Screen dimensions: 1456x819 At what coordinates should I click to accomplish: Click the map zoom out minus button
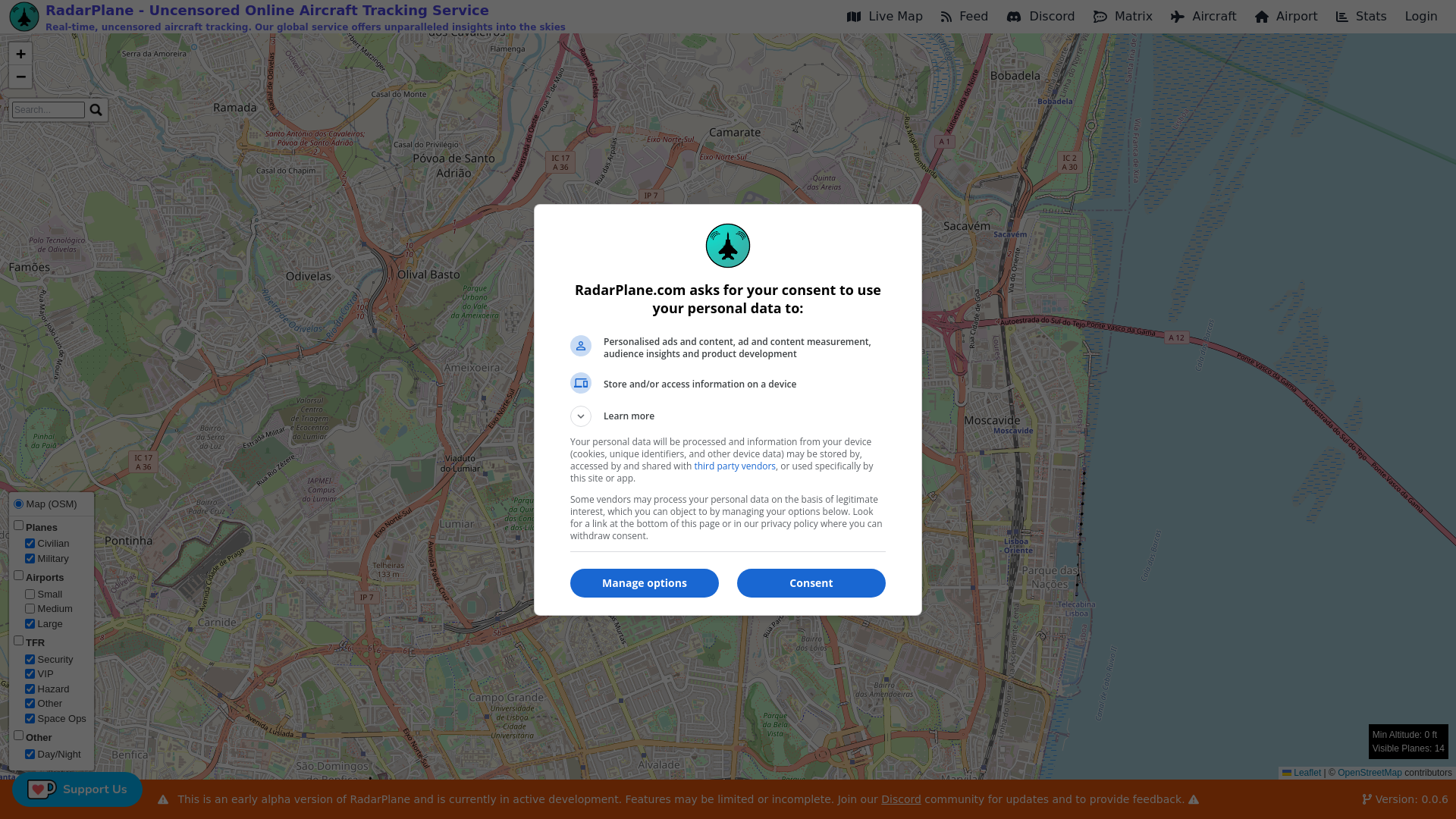(x=20, y=77)
